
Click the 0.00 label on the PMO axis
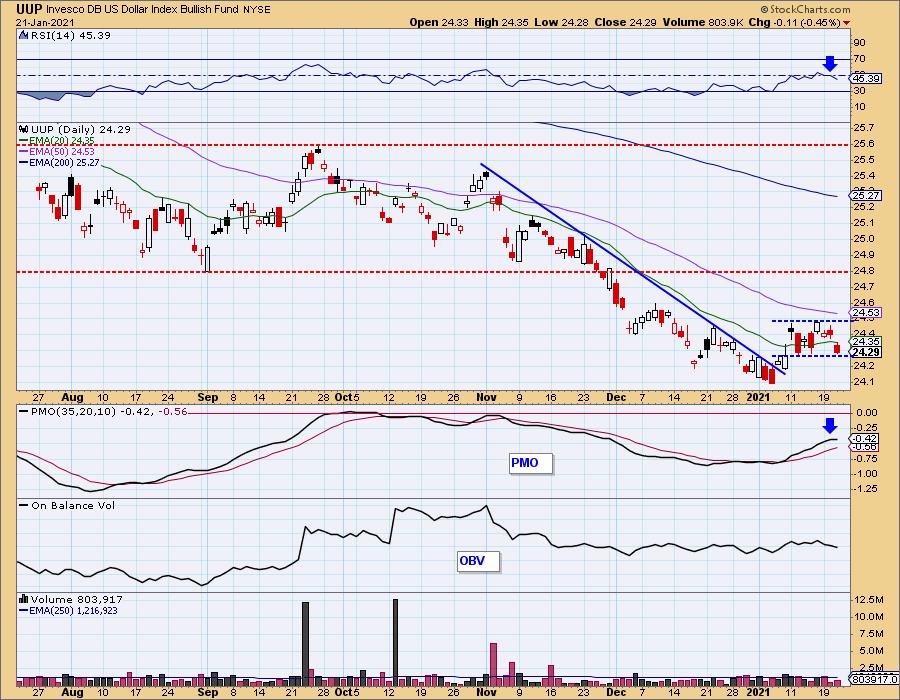[866, 413]
